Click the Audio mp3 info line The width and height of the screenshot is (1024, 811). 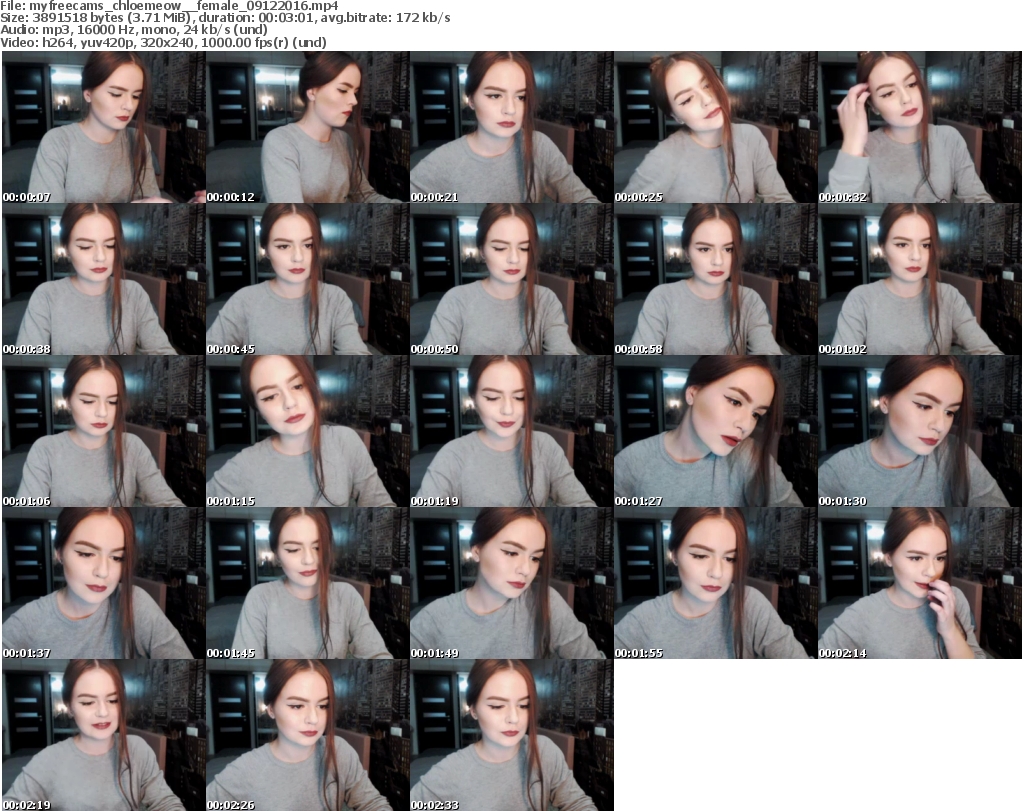coord(134,30)
